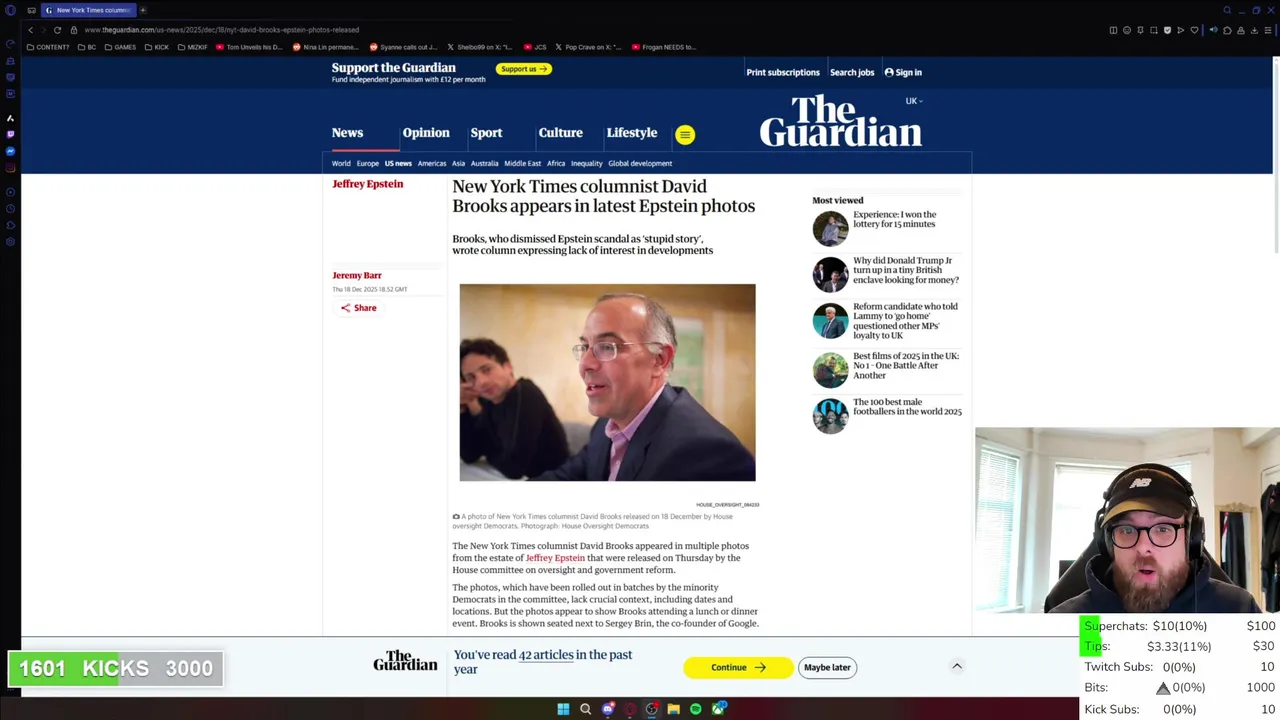Click the David Brooks article photo

coord(607,382)
